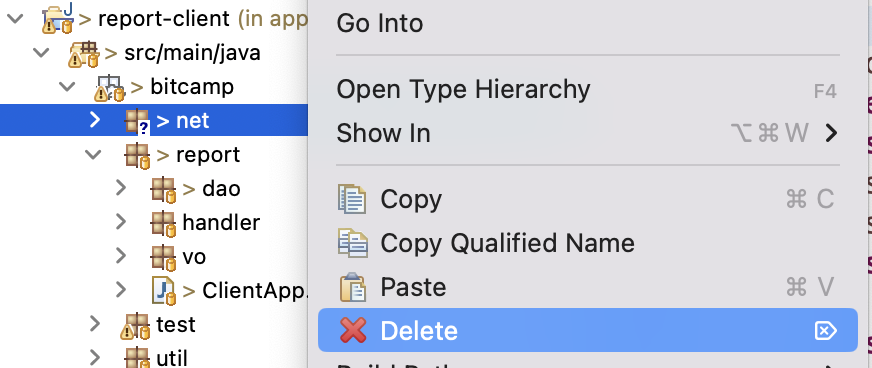Choose Copy in the context menu

coord(587,199)
